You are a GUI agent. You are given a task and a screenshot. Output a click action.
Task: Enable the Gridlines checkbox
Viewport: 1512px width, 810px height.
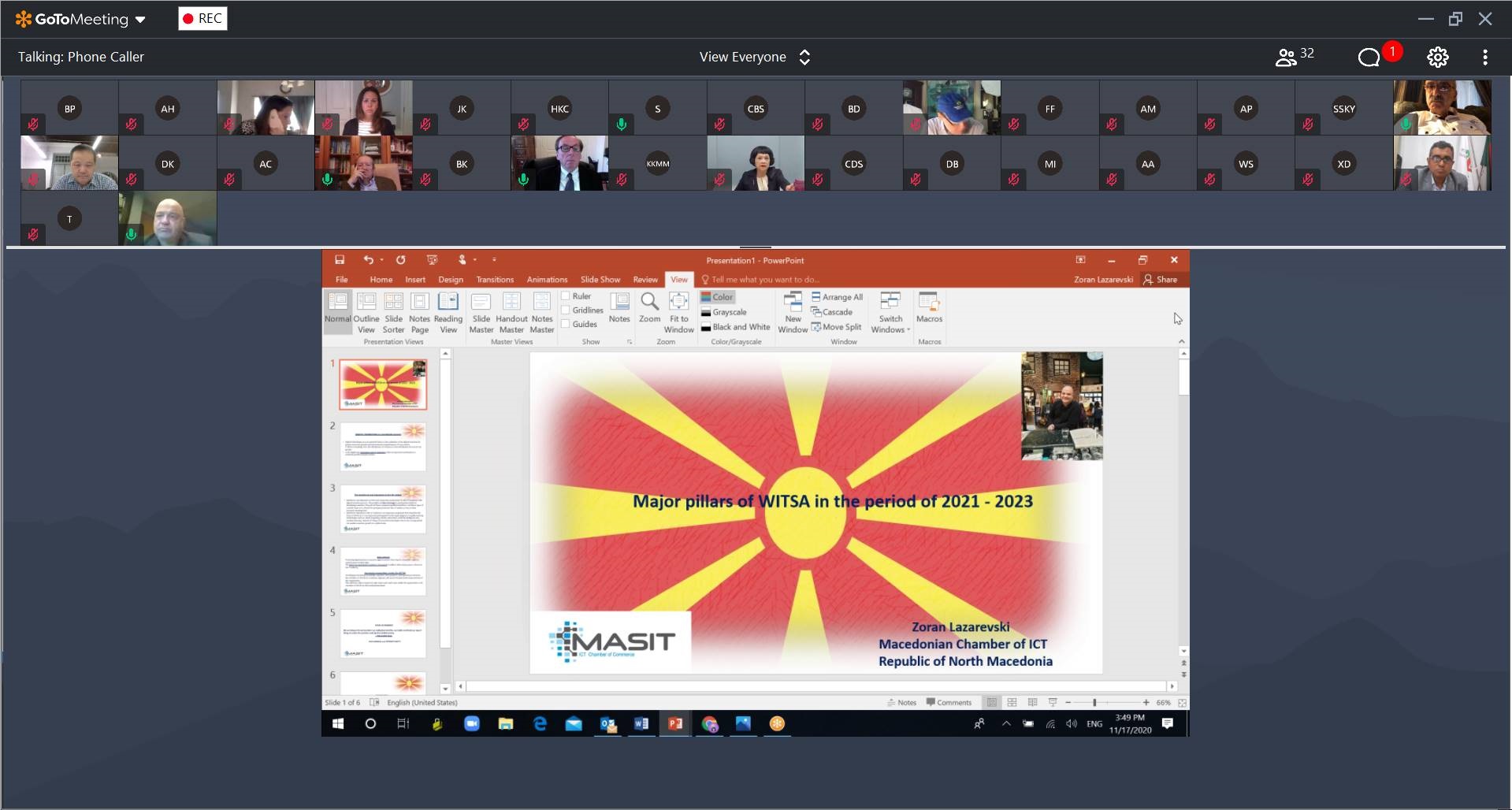(565, 310)
